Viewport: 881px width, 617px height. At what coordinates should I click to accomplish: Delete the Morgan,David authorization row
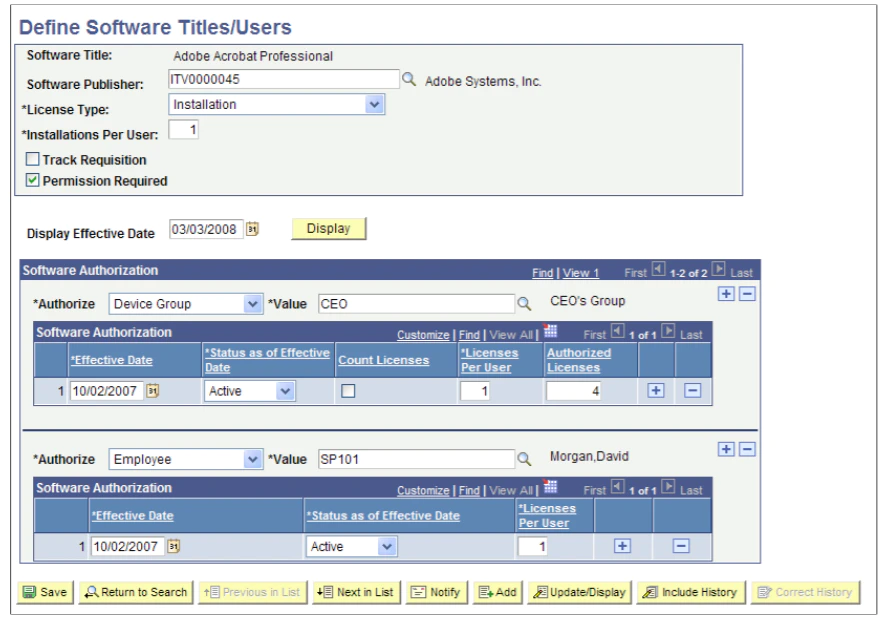point(747,450)
